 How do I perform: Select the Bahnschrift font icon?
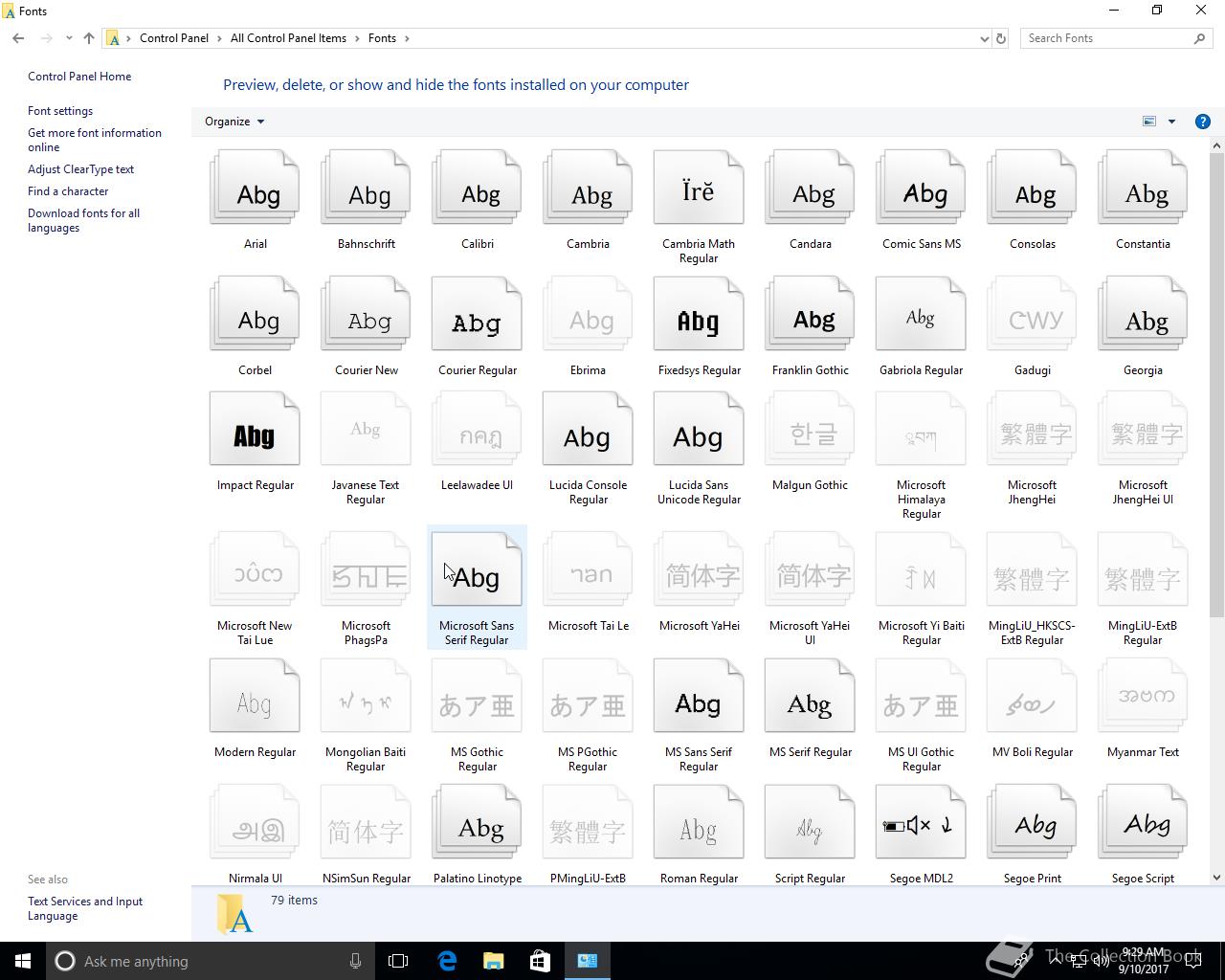point(366,188)
